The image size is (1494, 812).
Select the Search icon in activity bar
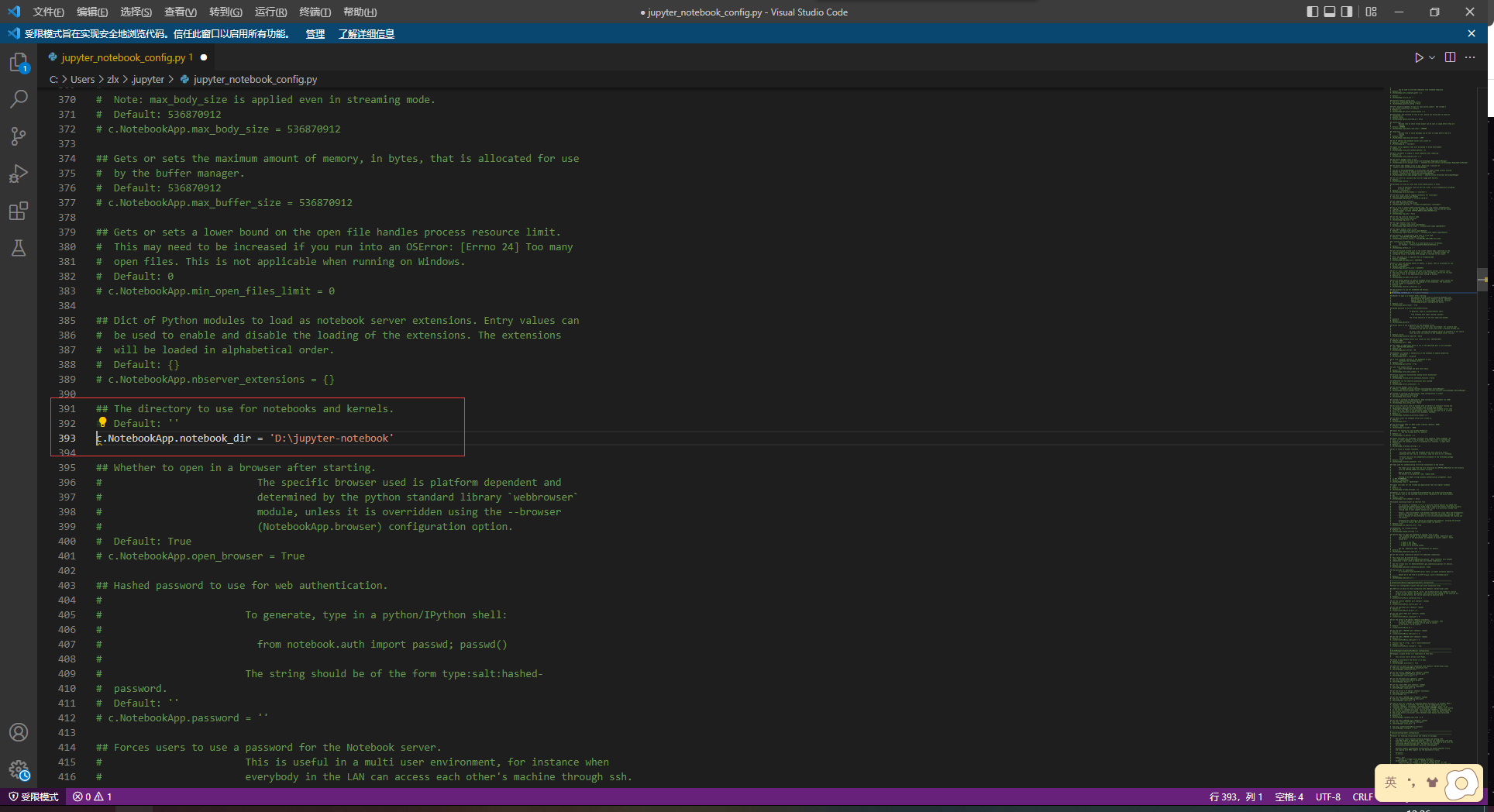[19, 98]
